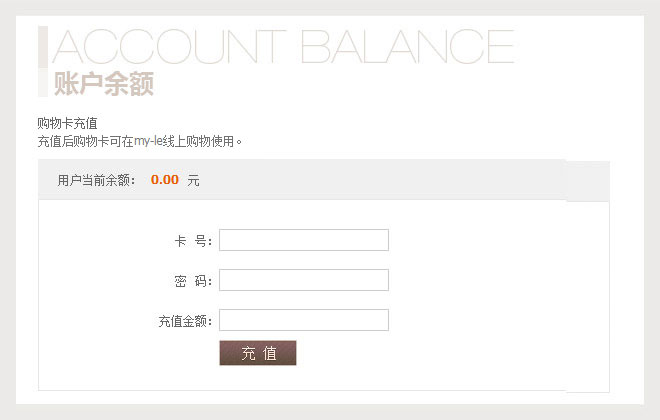Click the 卡号 field label
The height and width of the screenshot is (420, 660).
[192, 241]
